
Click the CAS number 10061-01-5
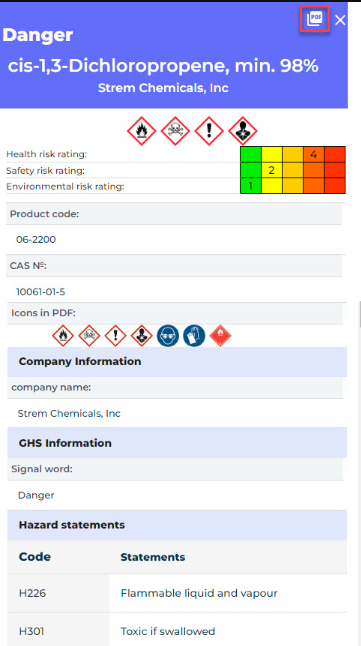point(40,292)
